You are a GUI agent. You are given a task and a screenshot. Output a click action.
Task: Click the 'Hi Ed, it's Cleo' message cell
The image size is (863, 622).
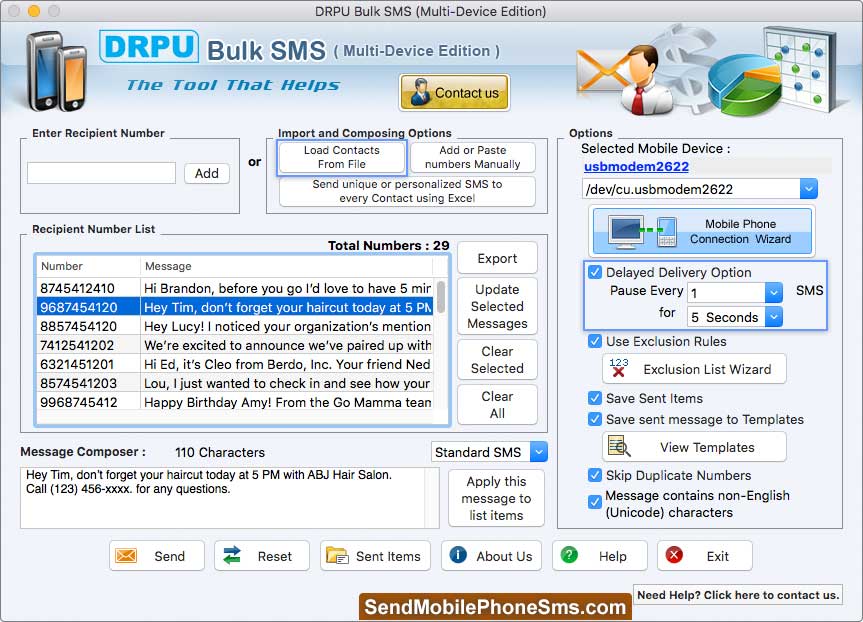[x=287, y=364]
